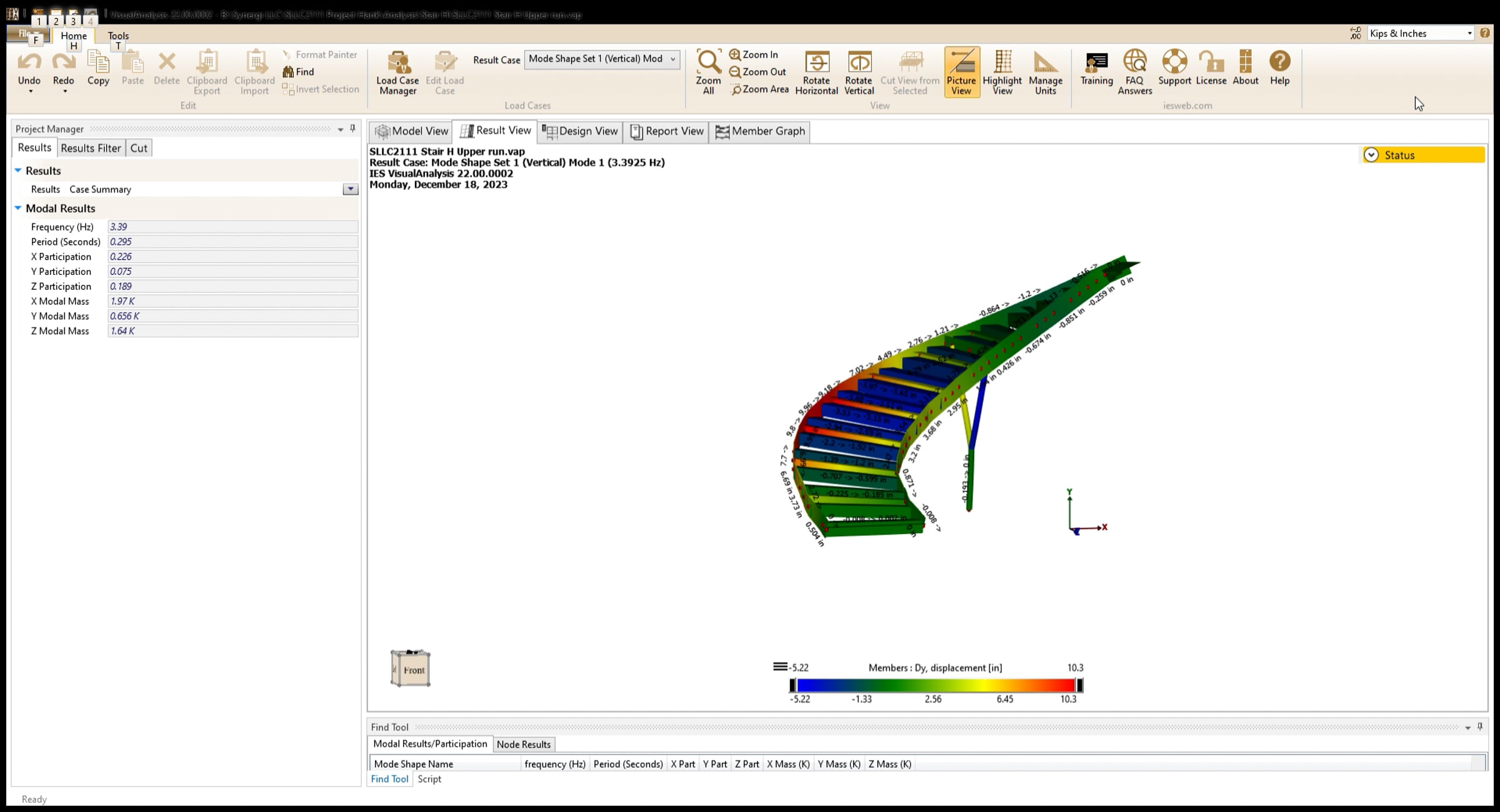
Task: Open the Node Results tab
Action: click(523, 745)
